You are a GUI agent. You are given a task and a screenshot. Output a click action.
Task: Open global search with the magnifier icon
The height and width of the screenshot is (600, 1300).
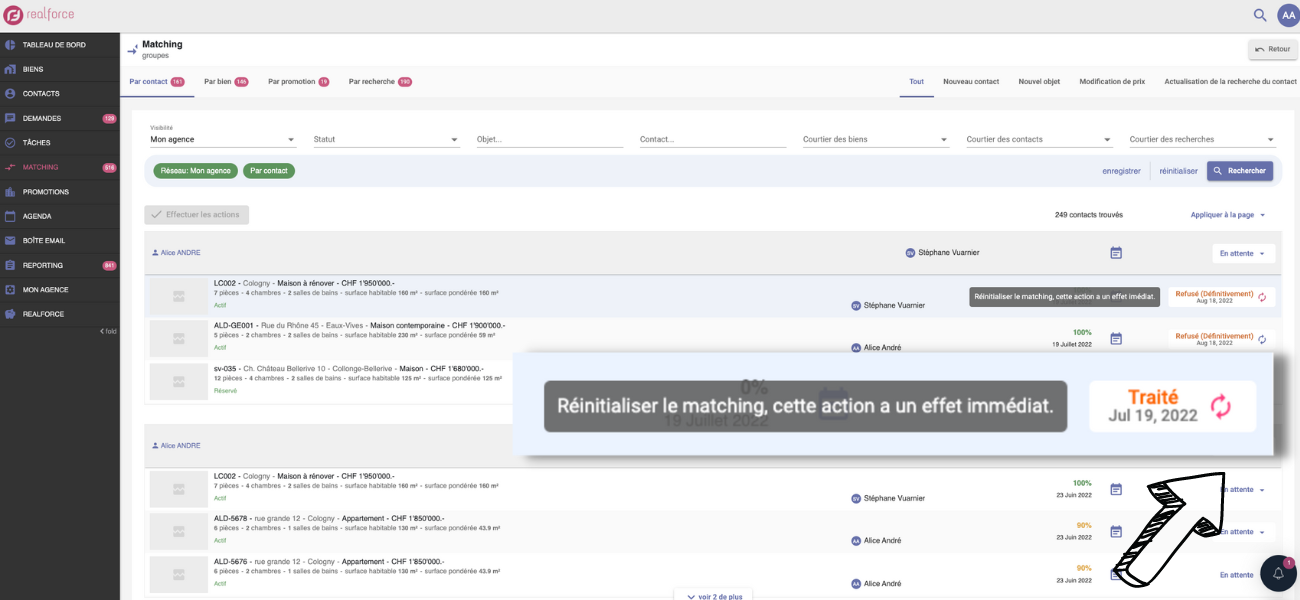[x=1260, y=15]
